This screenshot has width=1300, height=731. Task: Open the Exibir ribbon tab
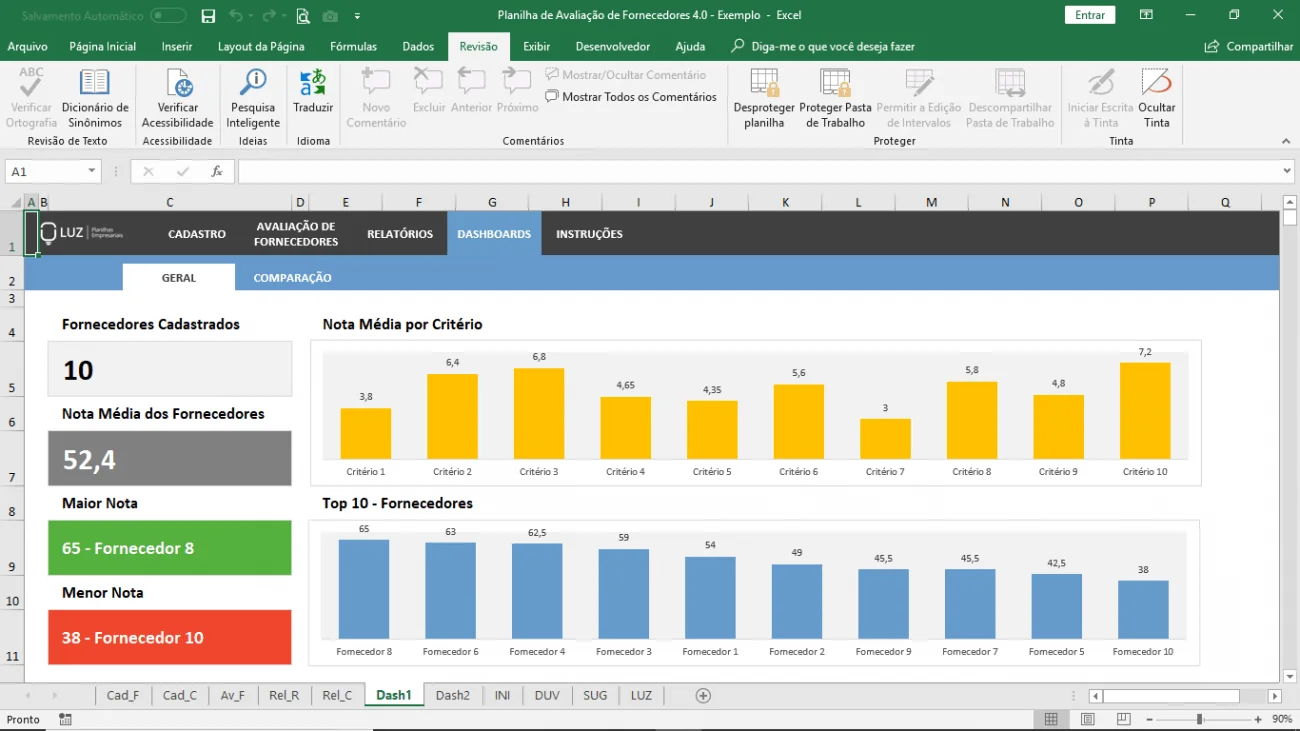537,46
